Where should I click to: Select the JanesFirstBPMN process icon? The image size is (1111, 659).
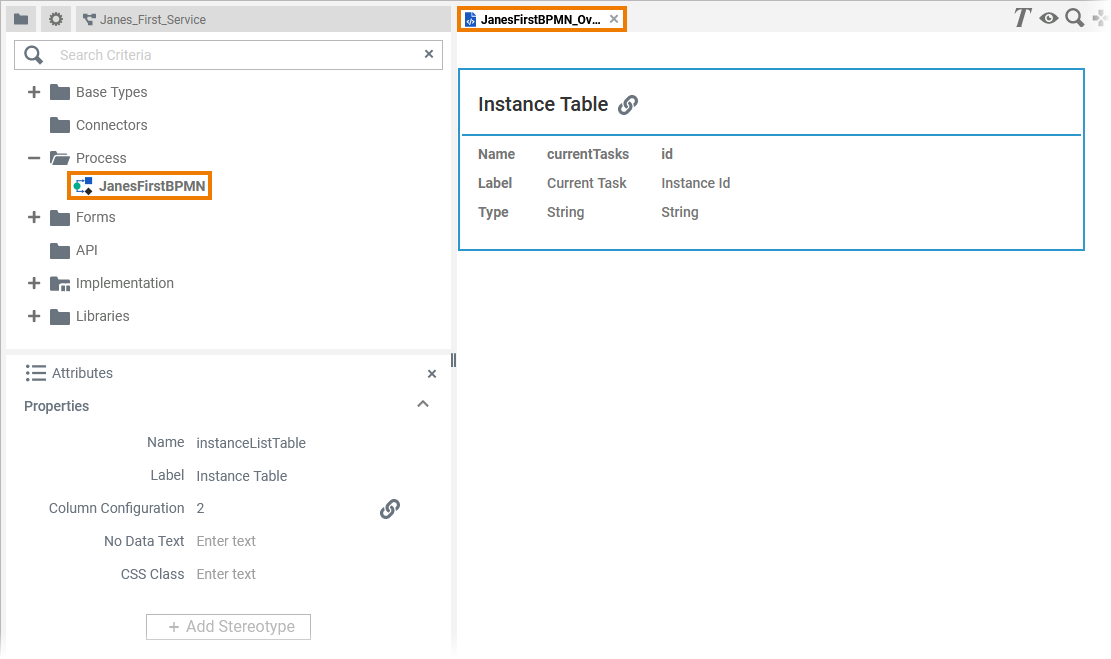click(x=84, y=185)
